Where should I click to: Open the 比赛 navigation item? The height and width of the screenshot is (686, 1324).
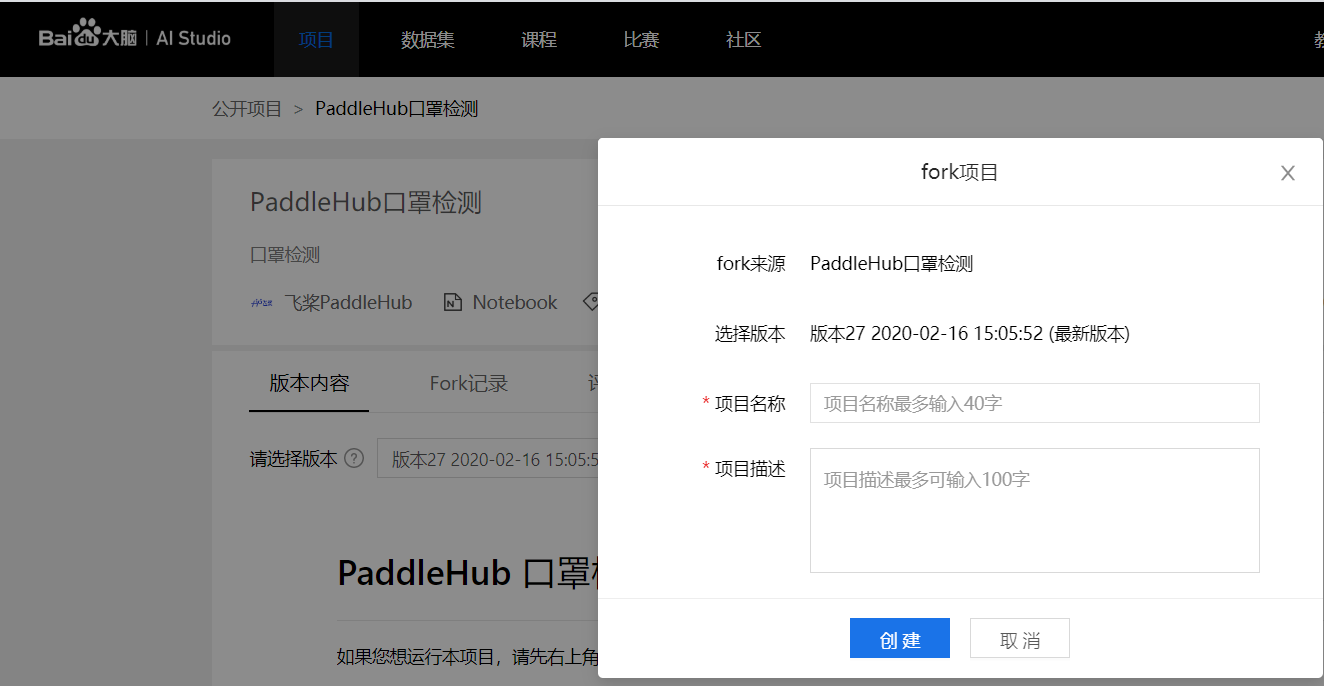(x=641, y=40)
